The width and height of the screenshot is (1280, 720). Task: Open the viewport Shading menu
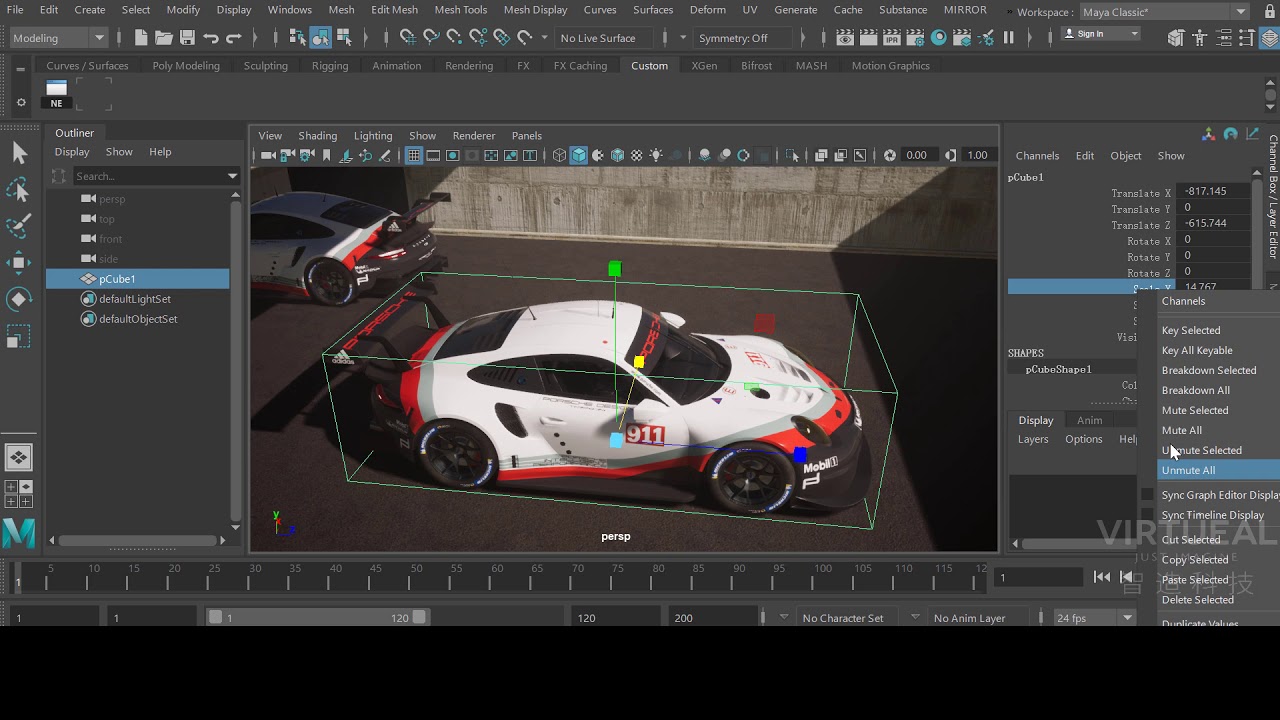point(317,136)
